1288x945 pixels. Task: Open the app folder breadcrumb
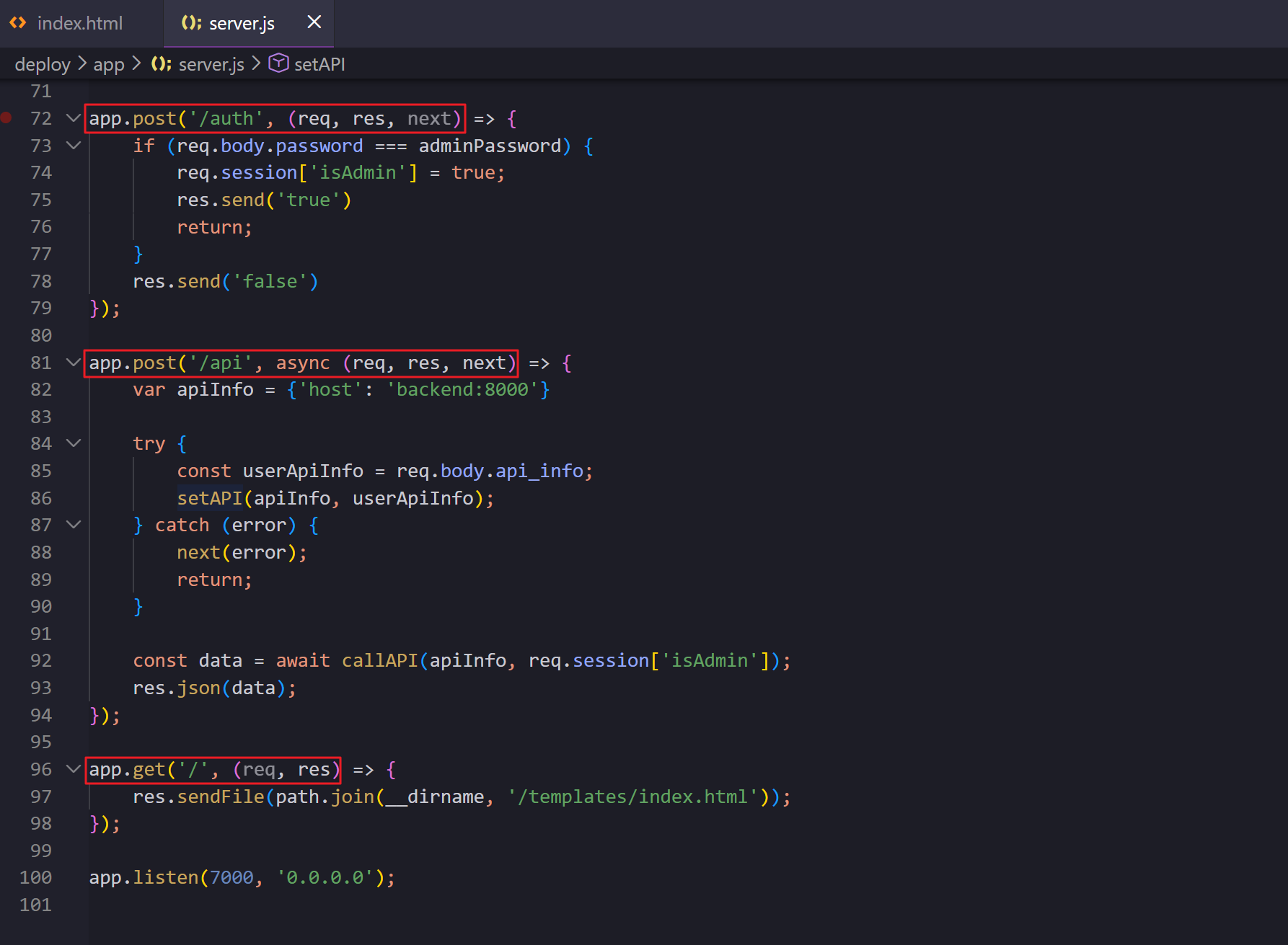pyautogui.click(x=109, y=64)
